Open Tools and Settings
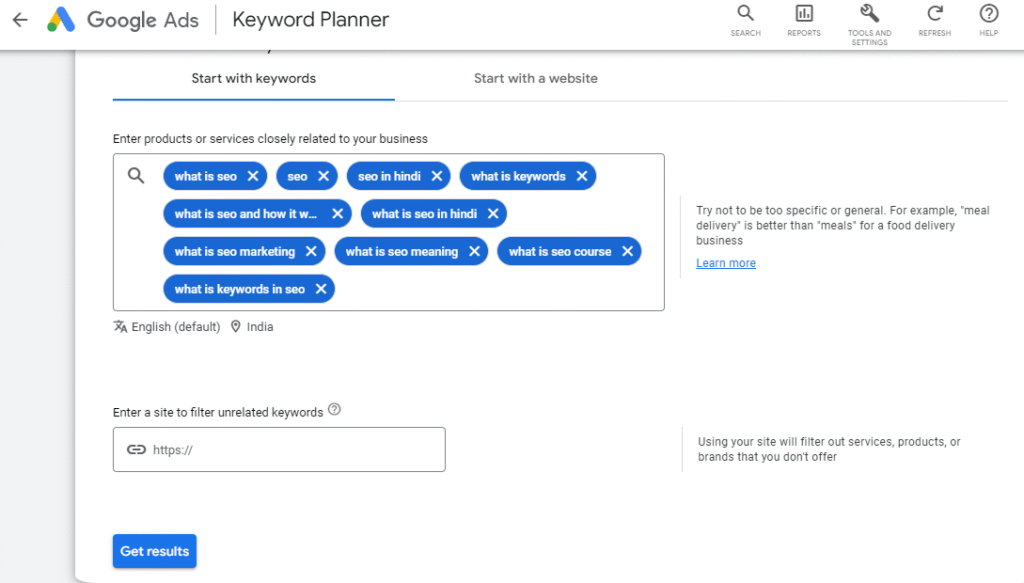The image size is (1024, 583). tap(869, 25)
